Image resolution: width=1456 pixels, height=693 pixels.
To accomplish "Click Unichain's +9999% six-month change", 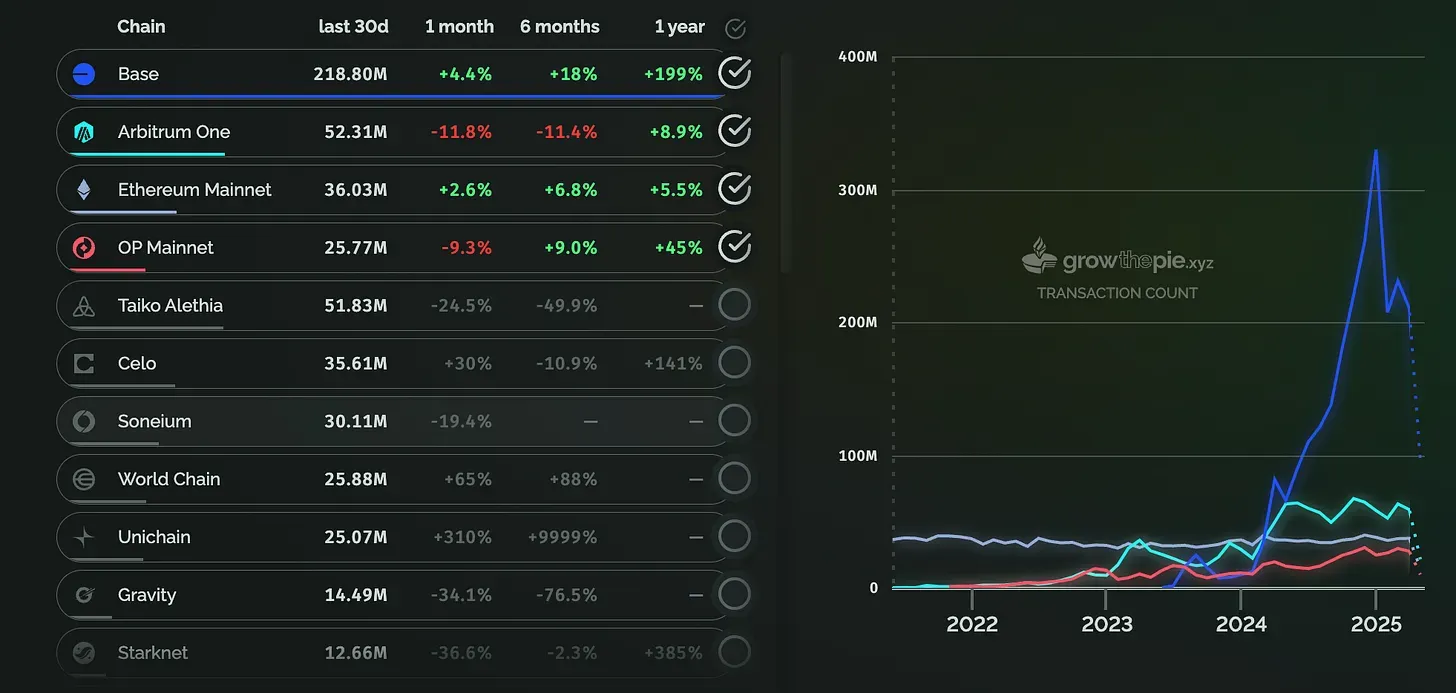I will click(562, 537).
